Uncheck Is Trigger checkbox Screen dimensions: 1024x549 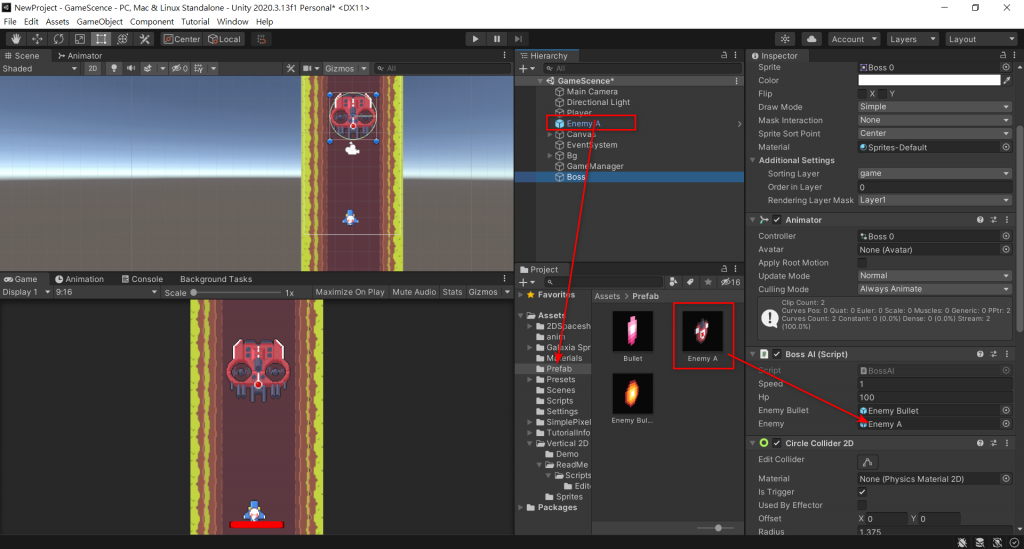click(x=862, y=492)
